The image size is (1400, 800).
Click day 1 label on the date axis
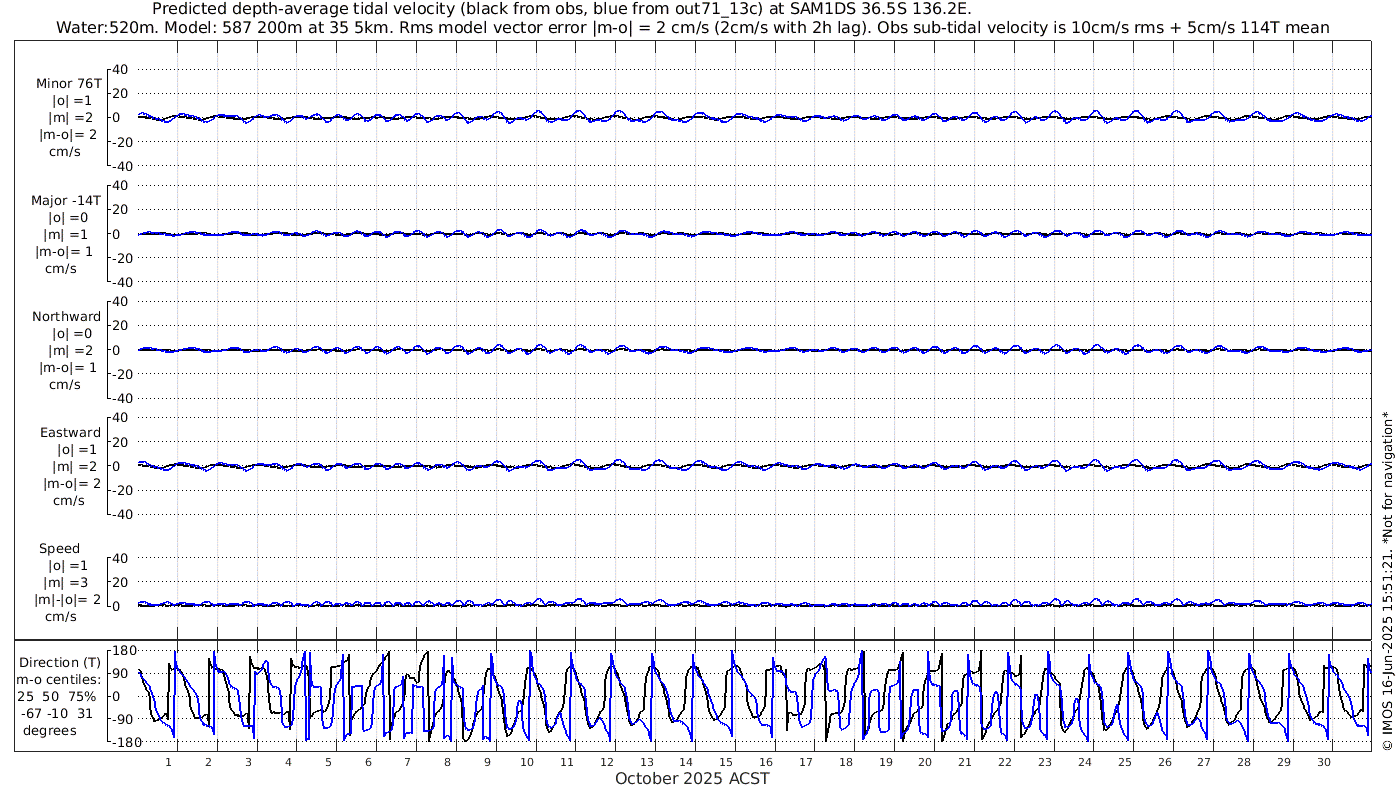168,762
